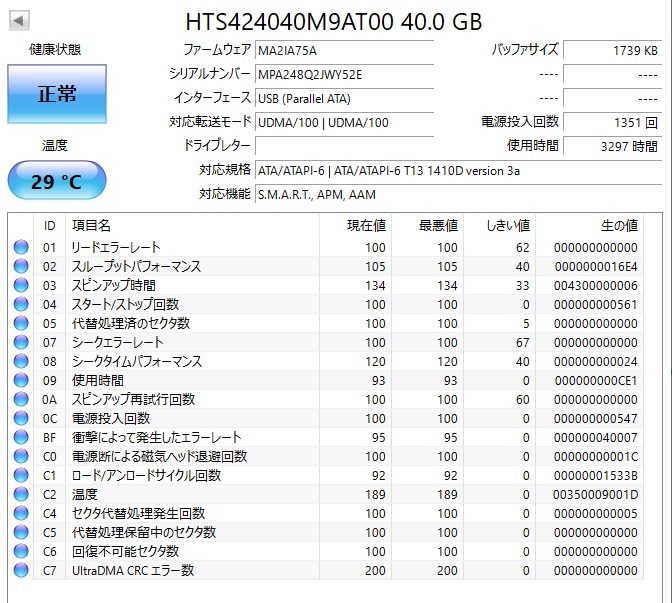This screenshot has height=603, width=672.
Task: Click status icon for ID 09 使用時間
Action: [x=21, y=380]
